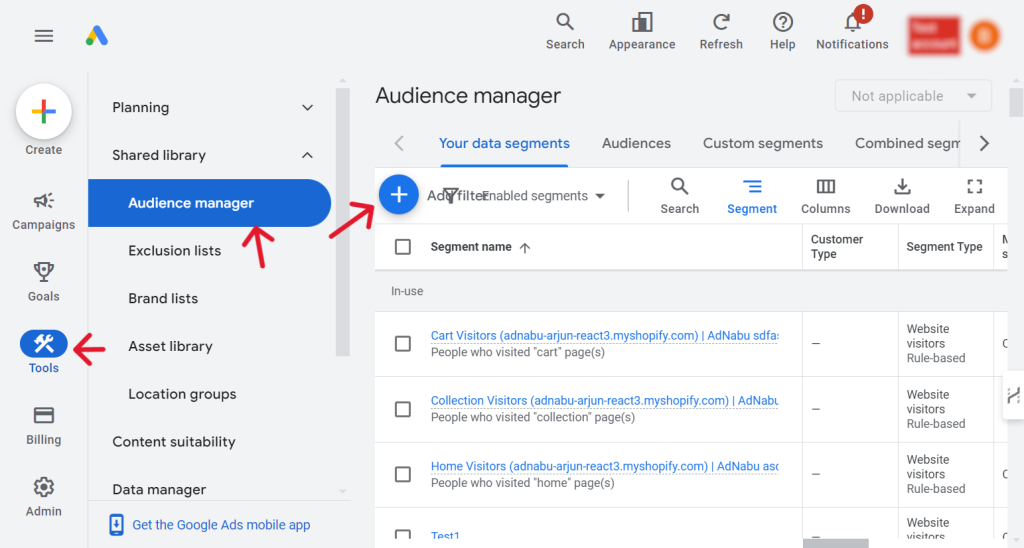Expand the table to full view
Viewport: 1024px width, 548px height.
point(974,196)
